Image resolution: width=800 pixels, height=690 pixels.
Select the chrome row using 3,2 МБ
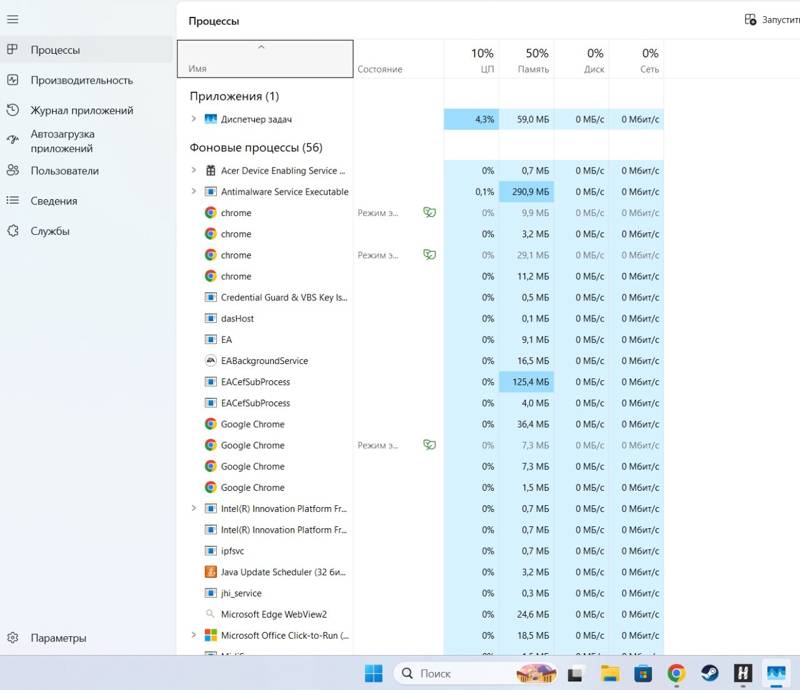point(420,234)
